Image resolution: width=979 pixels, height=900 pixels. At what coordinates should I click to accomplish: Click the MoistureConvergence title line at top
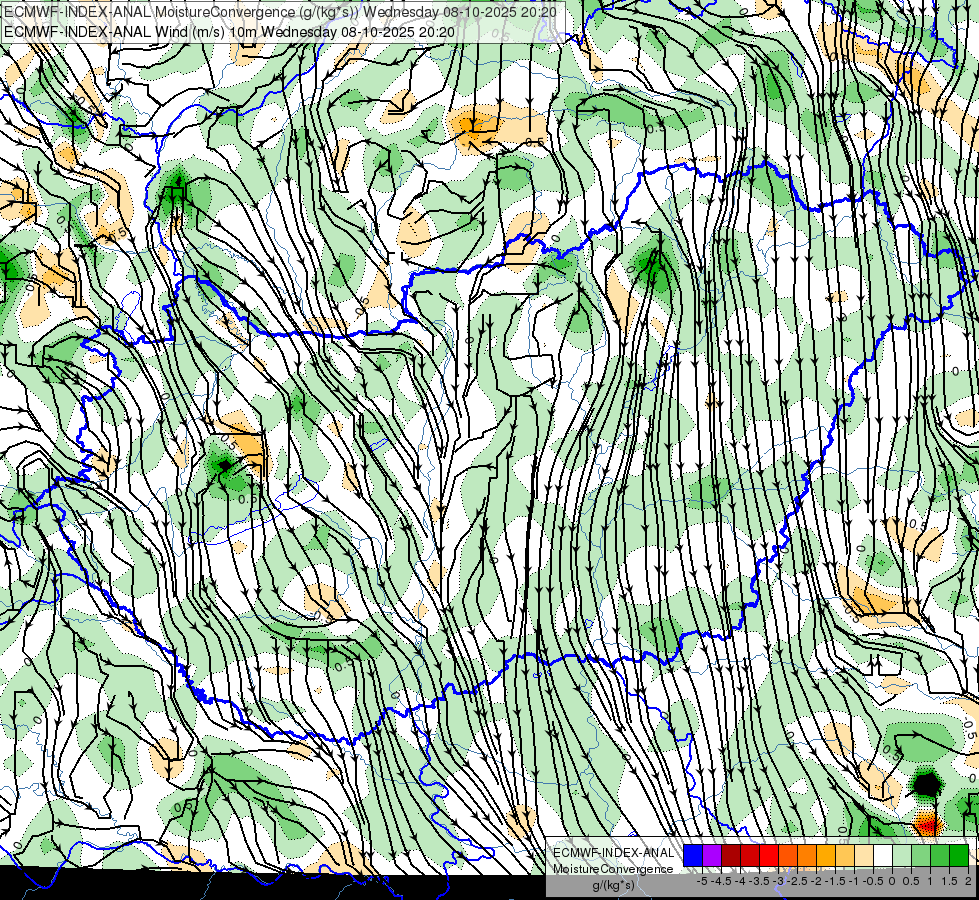tap(280, 12)
